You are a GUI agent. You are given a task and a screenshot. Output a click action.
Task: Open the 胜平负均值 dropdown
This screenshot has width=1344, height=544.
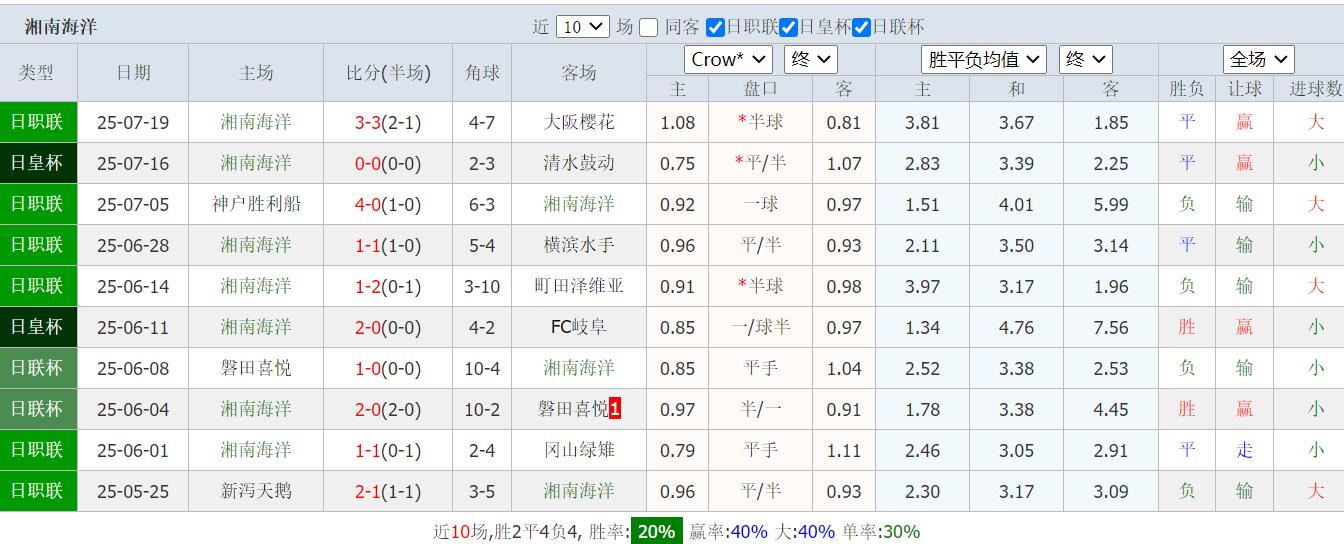point(984,59)
